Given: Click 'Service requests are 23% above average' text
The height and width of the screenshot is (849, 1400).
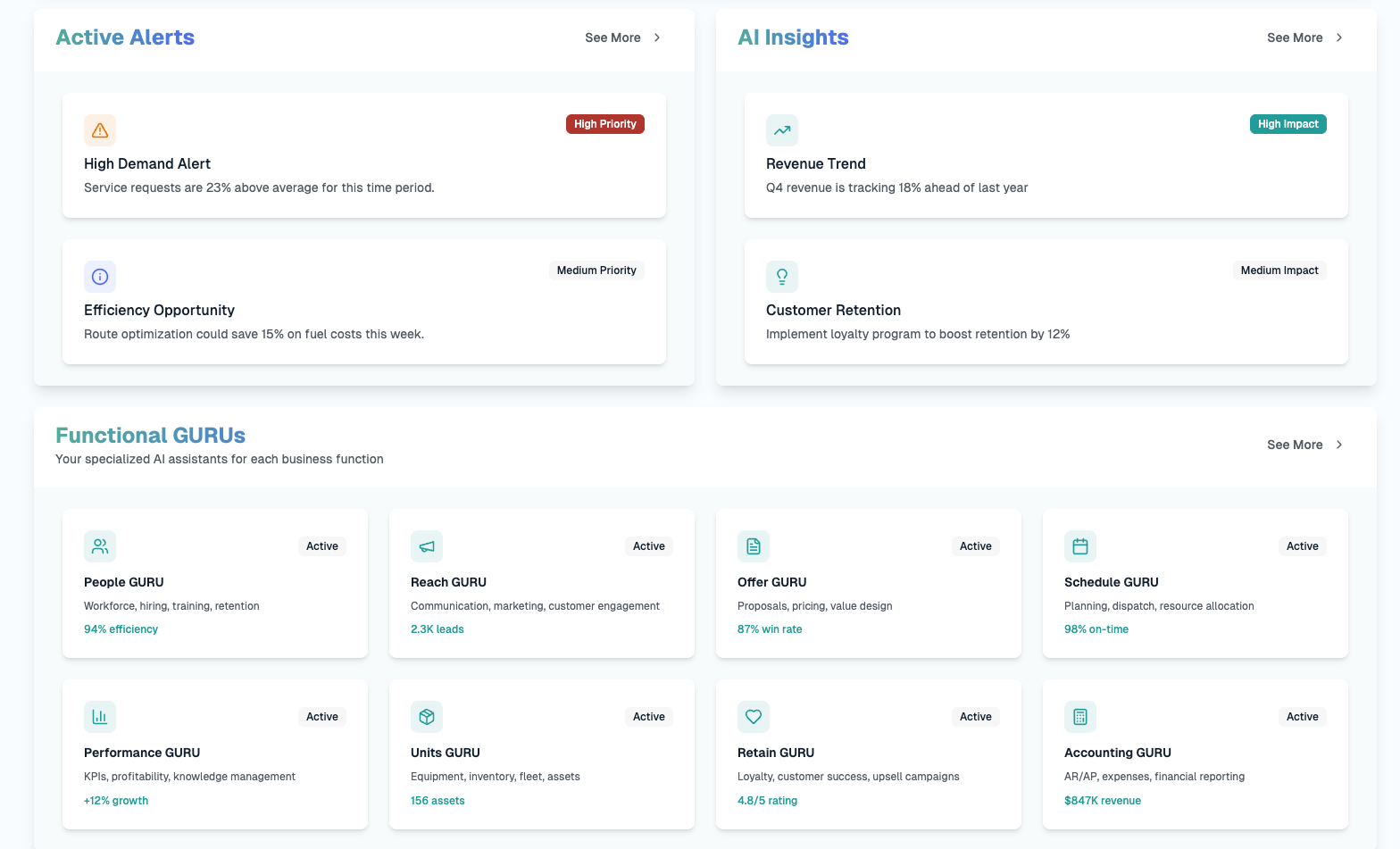Looking at the screenshot, I should (259, 187).
